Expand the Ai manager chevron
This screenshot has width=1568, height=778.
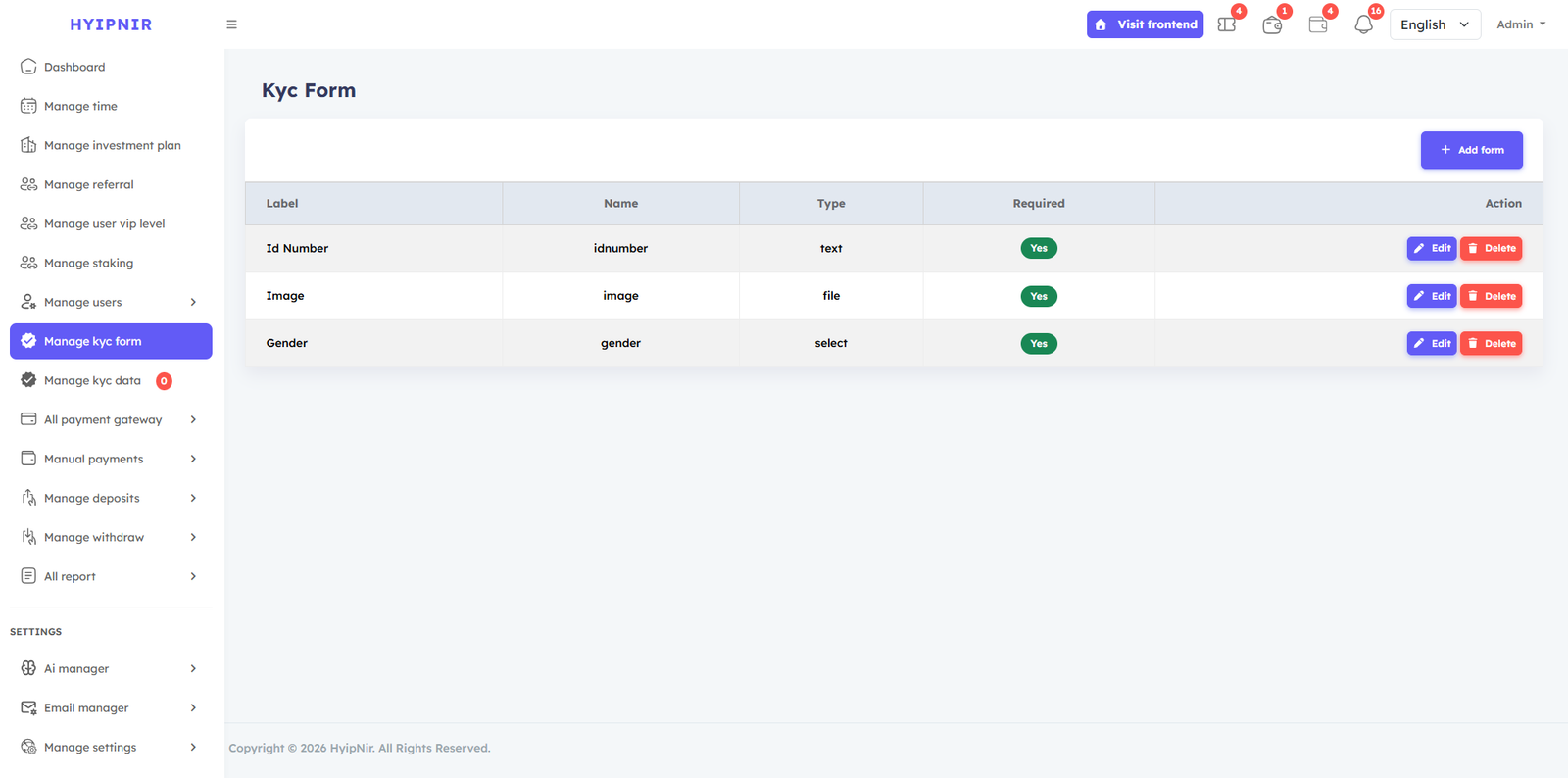193,668
